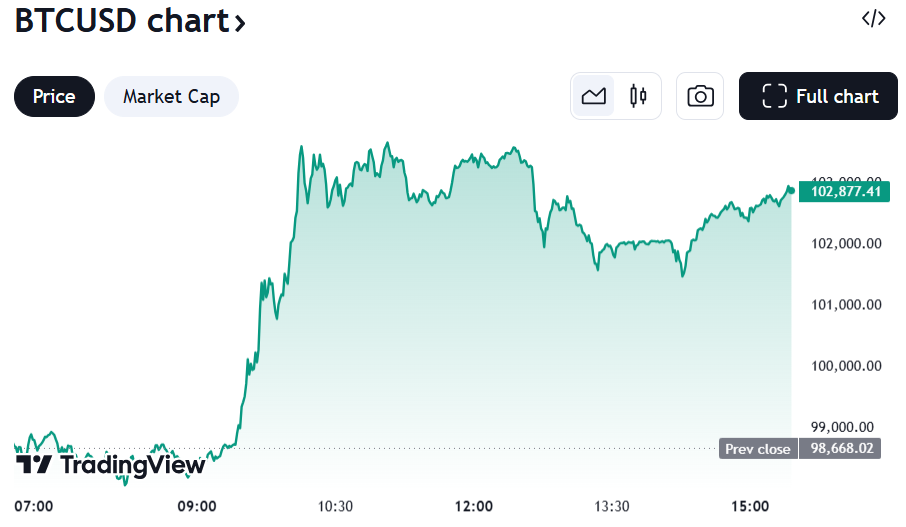Open the embed code icon
The image size is (906, 527).
(873, 19)
